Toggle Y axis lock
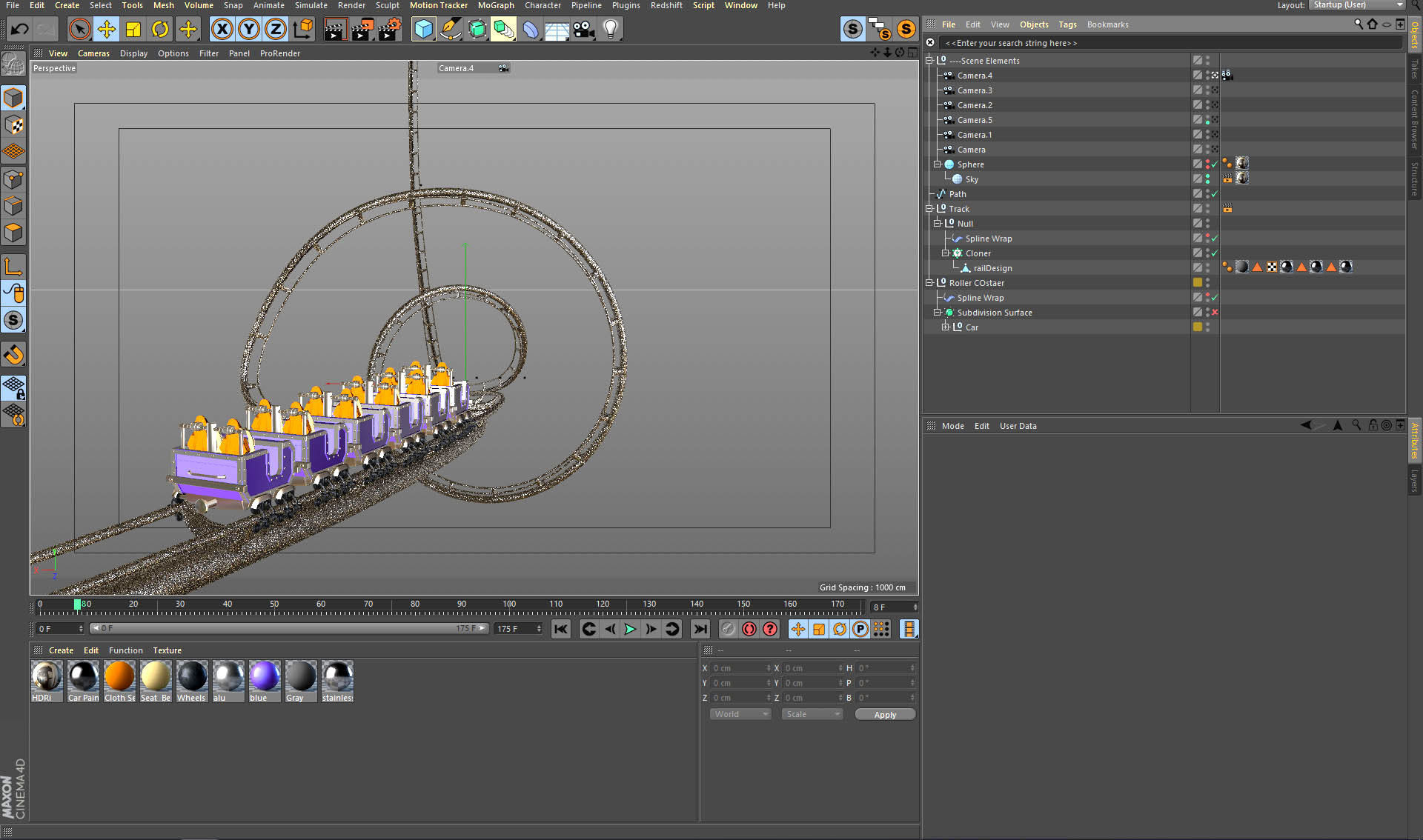The height and width of the screenshot is (840, 1423). [x=249, y=30]
